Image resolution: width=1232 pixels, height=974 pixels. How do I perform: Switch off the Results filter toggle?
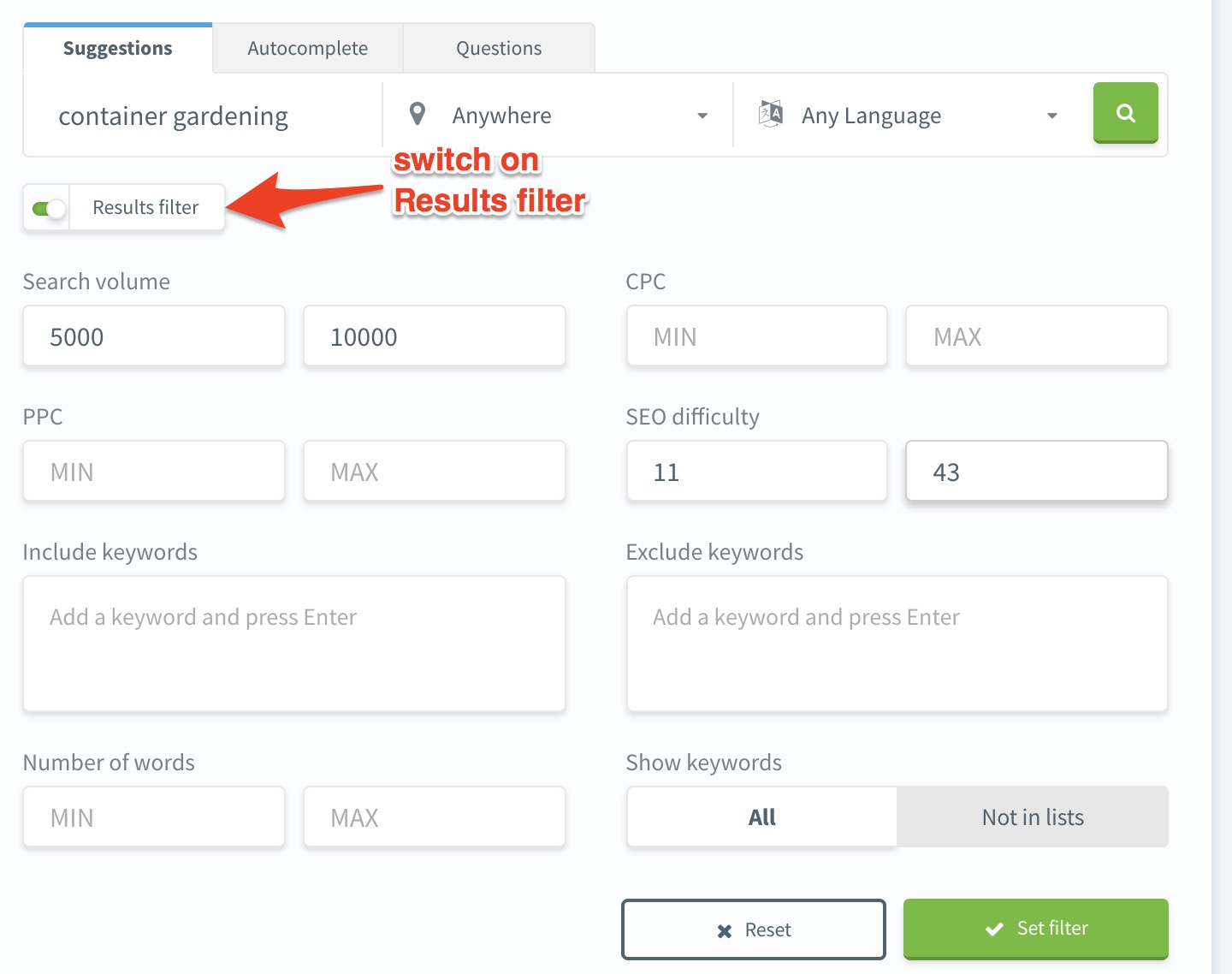(46, 207)
